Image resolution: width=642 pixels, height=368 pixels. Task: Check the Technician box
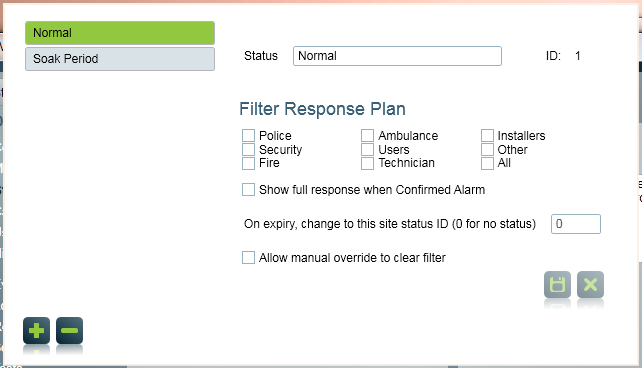click(367, 163)
